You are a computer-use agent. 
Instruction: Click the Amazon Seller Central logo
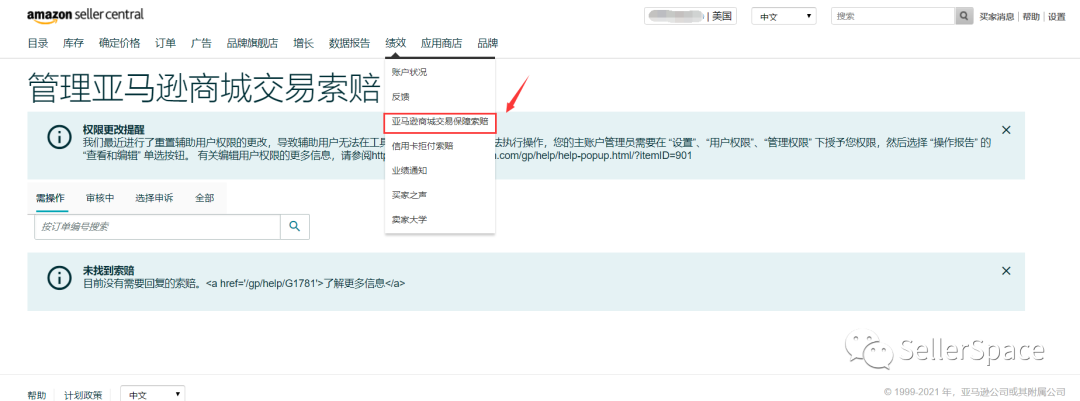86,15
